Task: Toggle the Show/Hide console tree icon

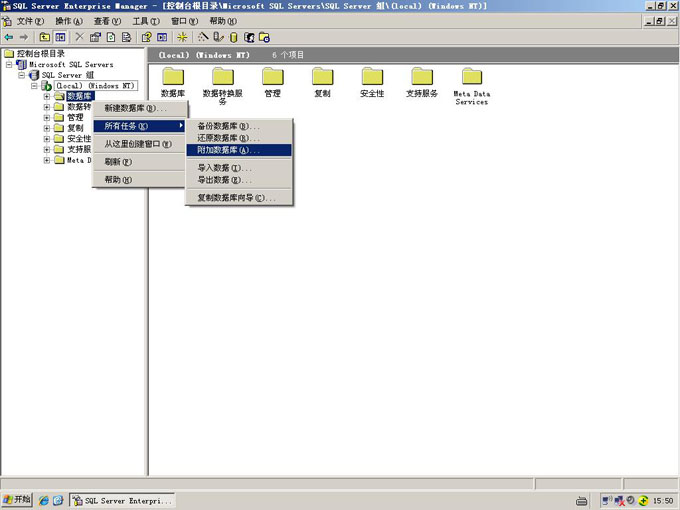Action: (60, 37)
